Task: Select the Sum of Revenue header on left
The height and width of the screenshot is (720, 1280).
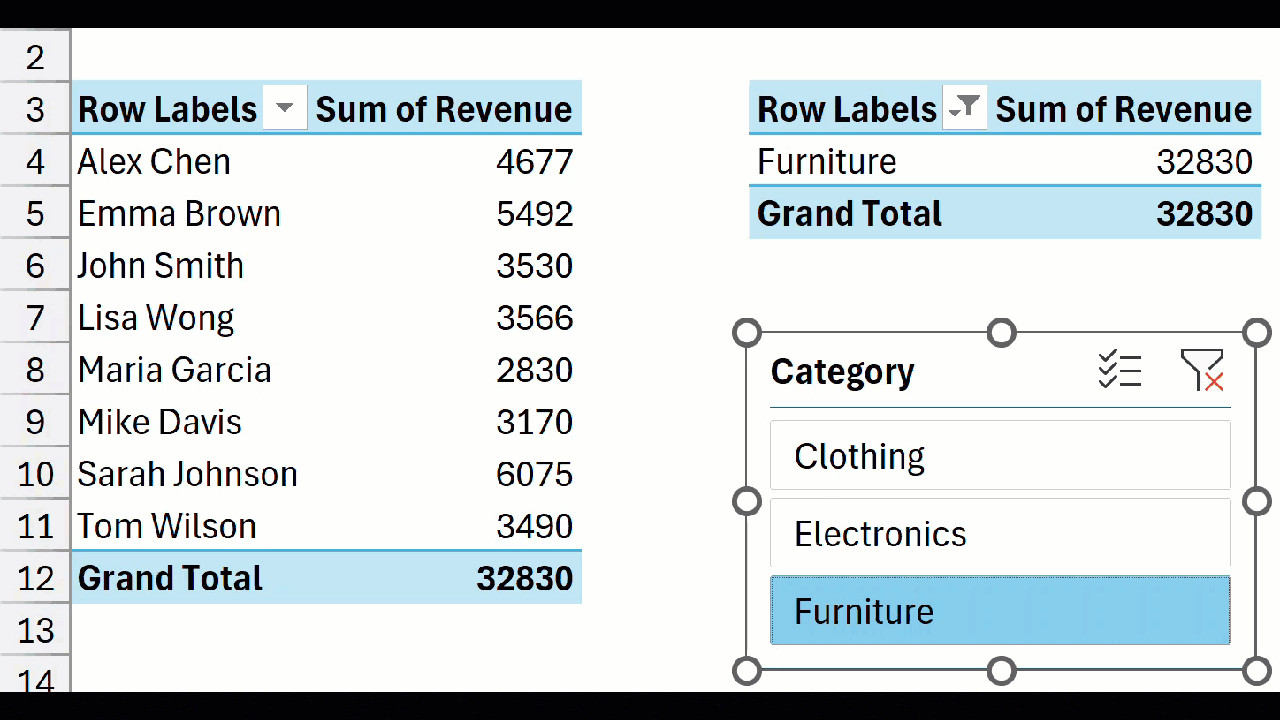Action: 444,109
